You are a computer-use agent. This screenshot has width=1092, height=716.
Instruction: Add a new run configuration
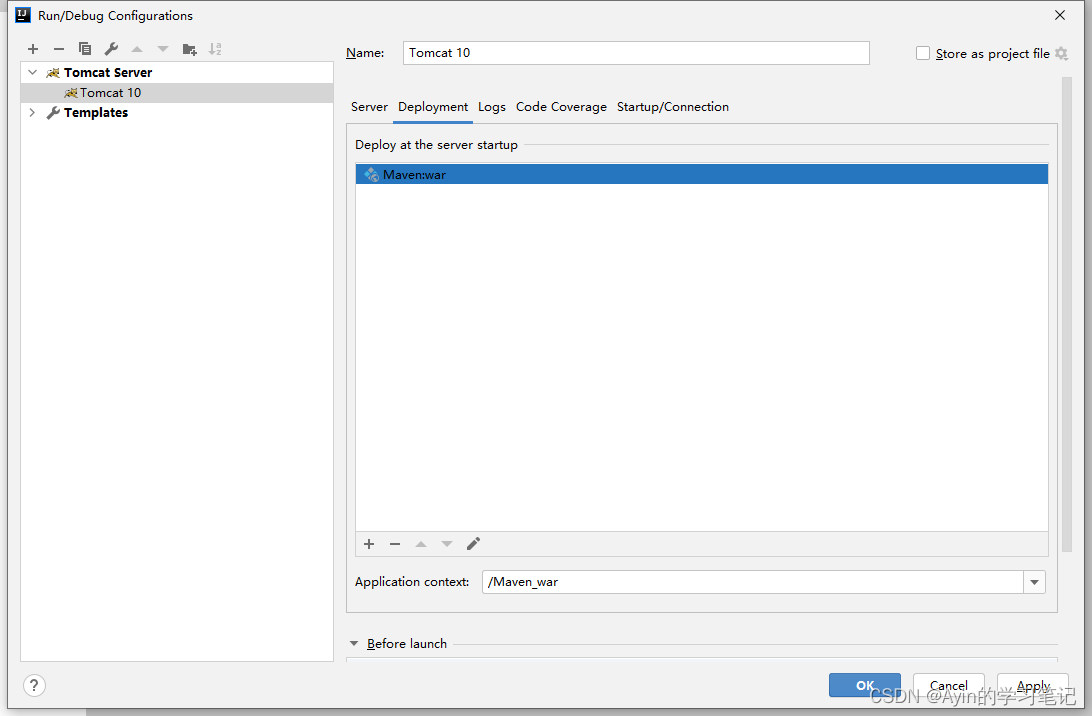click(33, 49)
